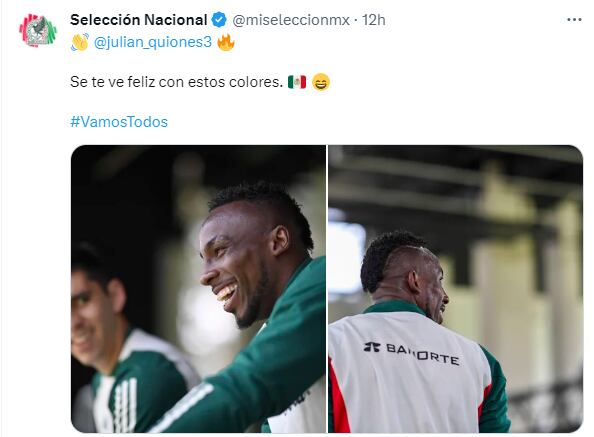Open the #VamosTodos hashtag
This screenshot has height=437, width=594.
119,122
